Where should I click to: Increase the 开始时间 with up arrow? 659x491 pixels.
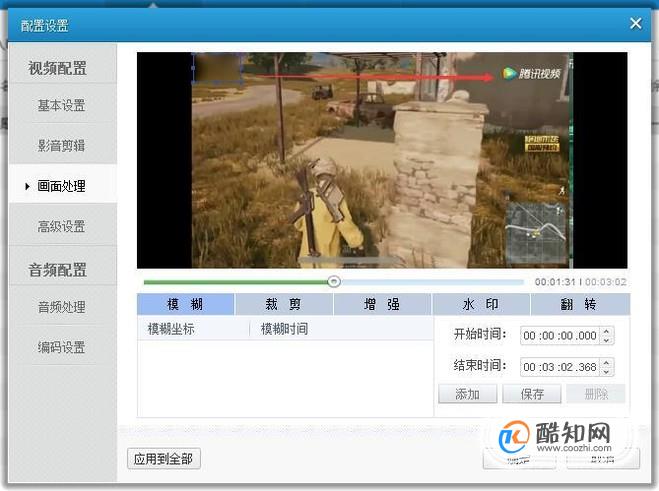click(x=606, y=331)
